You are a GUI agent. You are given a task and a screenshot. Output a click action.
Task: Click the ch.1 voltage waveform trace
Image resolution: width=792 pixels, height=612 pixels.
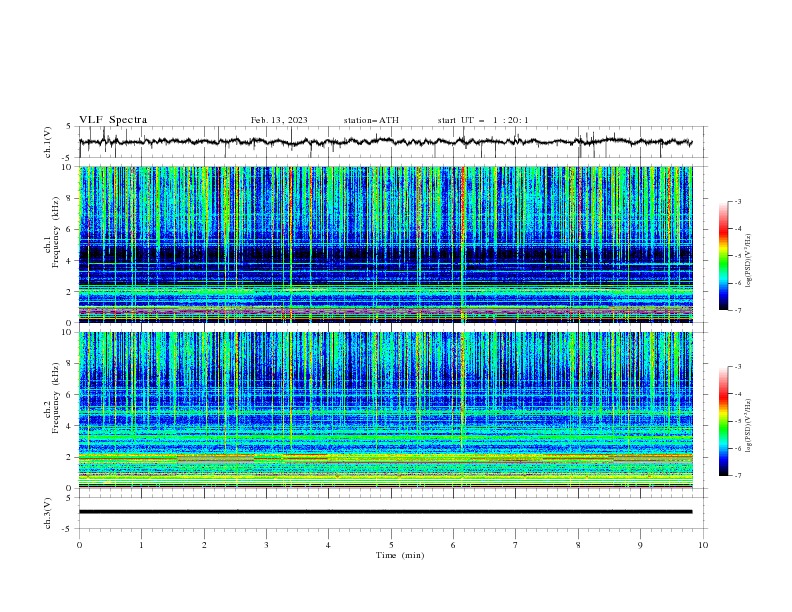coord(385,142)
